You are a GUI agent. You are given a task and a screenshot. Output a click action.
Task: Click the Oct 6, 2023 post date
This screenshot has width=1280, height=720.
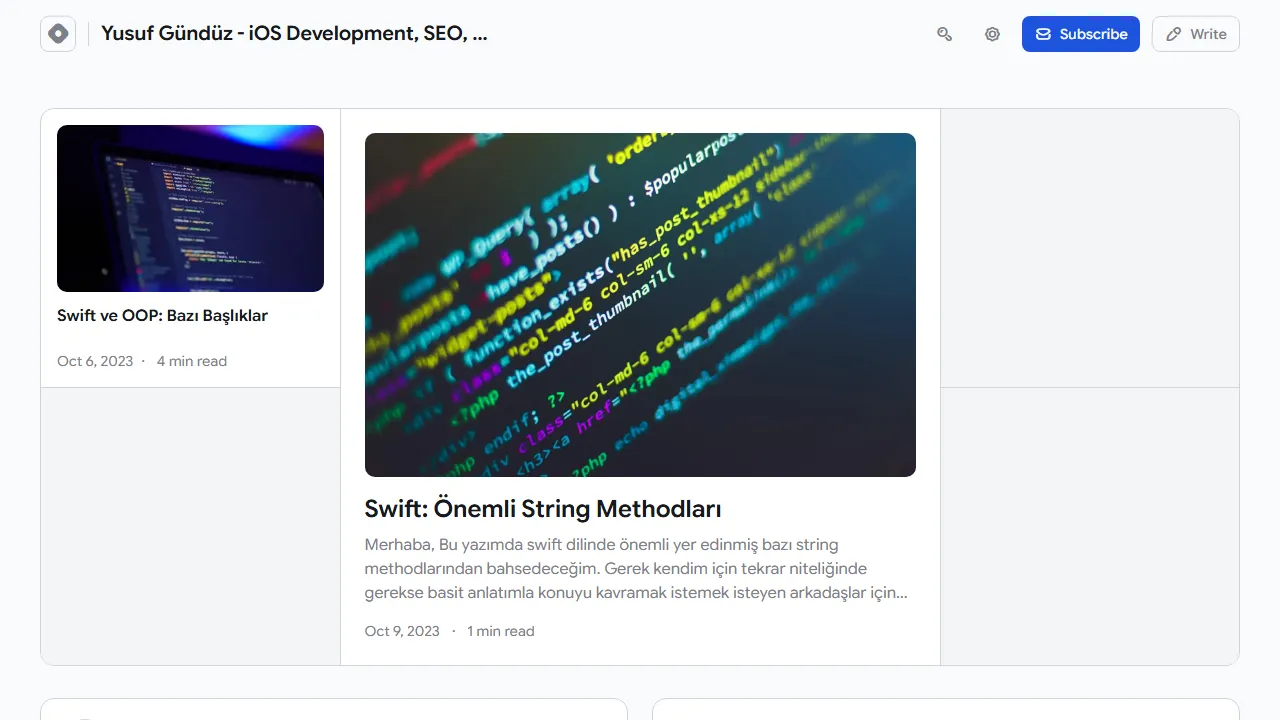coord(95,361)
